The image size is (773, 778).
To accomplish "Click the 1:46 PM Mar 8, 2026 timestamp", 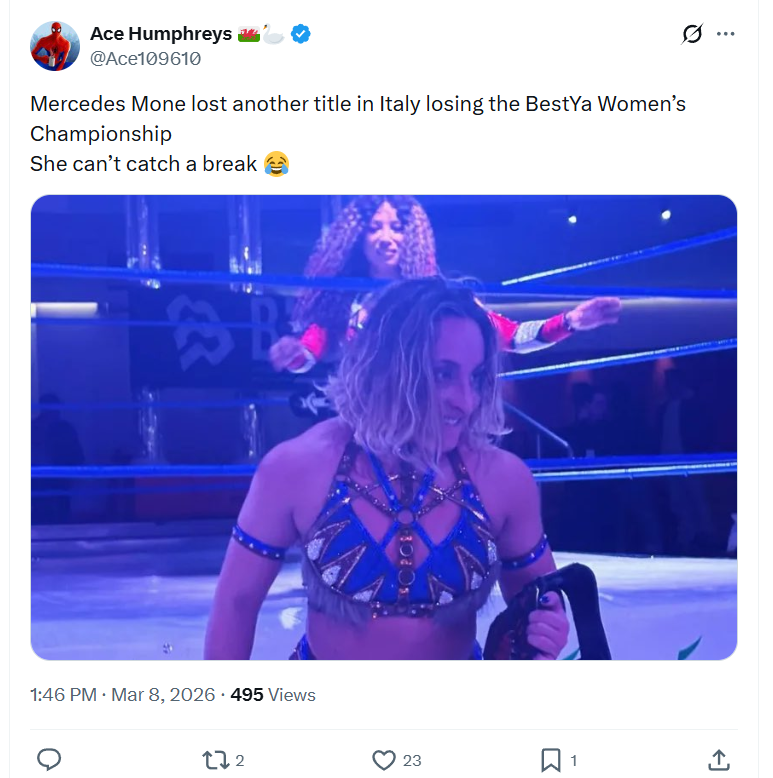I will [x=122, y=694].
